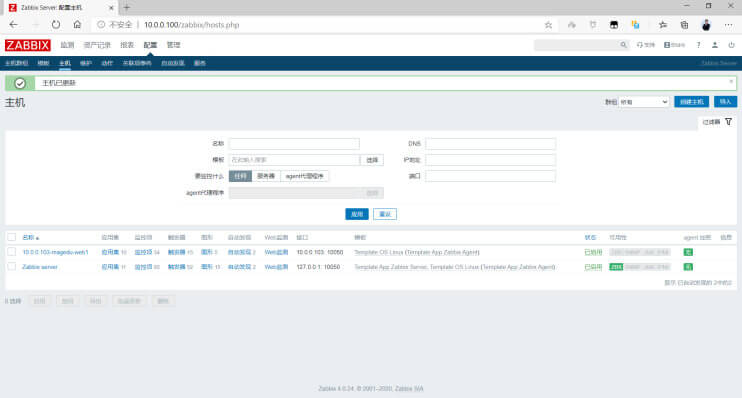
Task: Toggle the filter funnel icon
Action: point(728,122)
